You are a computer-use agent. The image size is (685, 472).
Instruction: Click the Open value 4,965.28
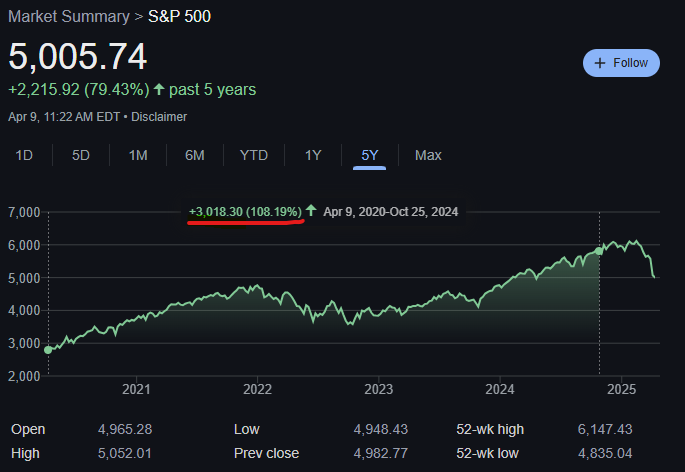(x=125, y=429)
